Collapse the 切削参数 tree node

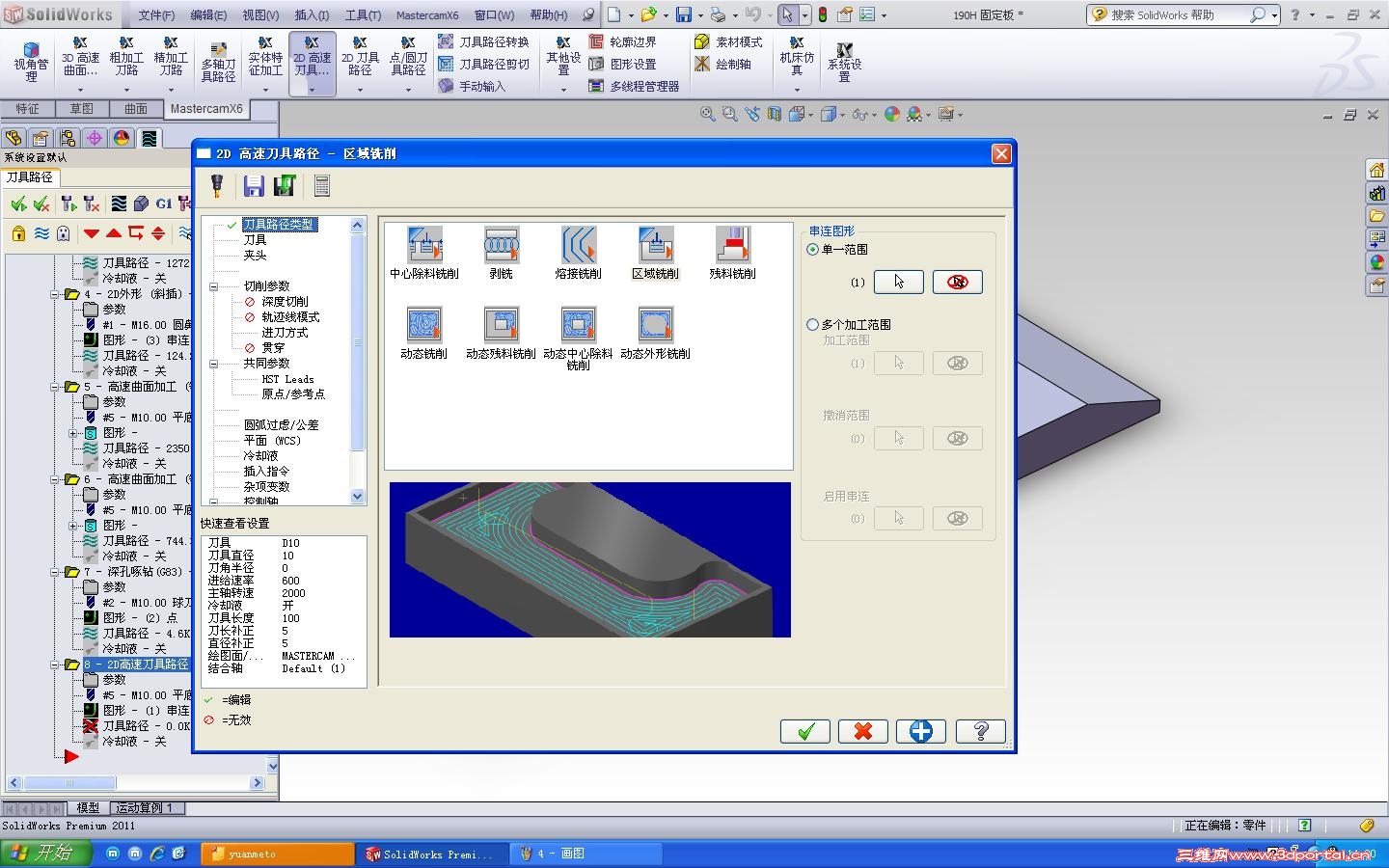pos(214,286)
